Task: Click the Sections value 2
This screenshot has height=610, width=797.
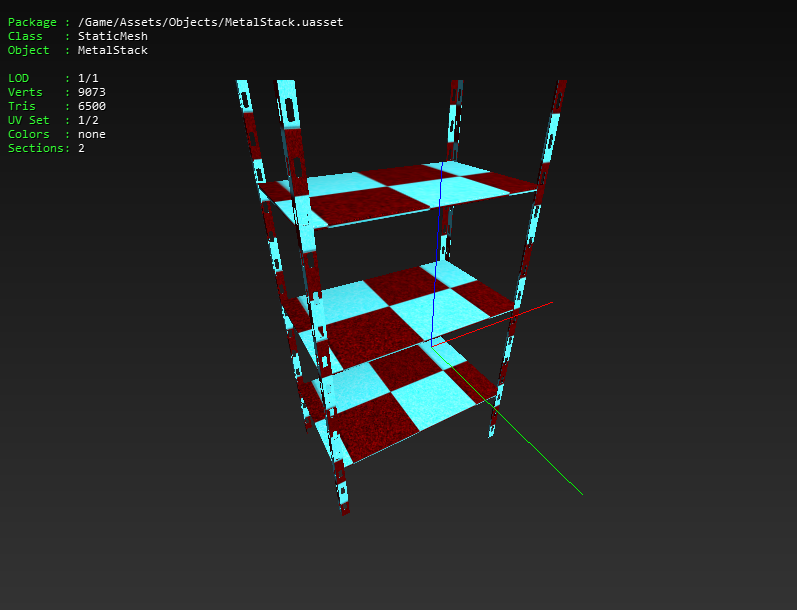Action: pyautogui.click(x=81, y=148)
